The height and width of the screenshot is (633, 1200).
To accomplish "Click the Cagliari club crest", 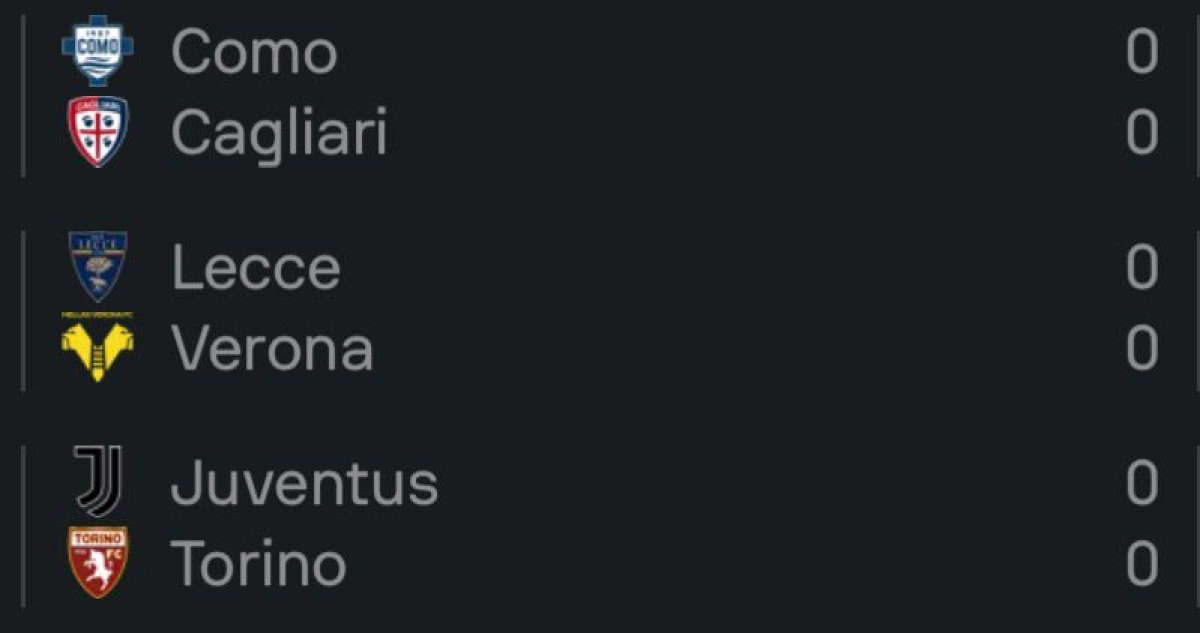I will point(97,131).
